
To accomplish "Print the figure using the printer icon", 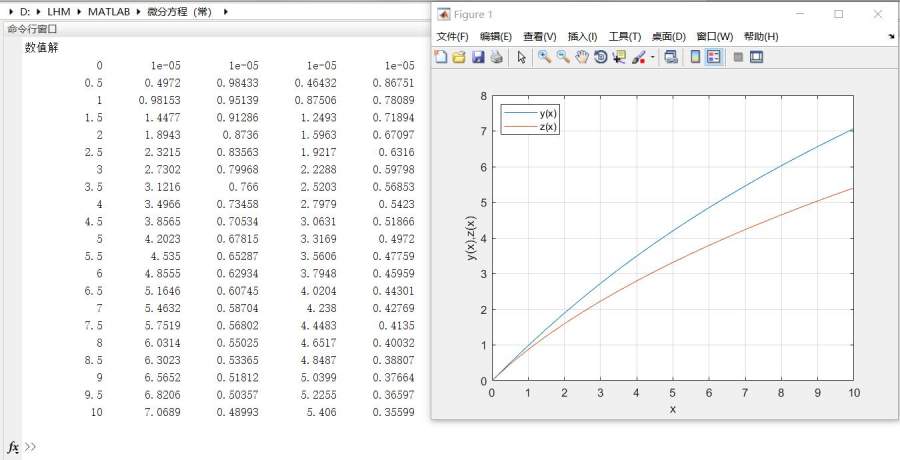I will click(x=496, y=57).
